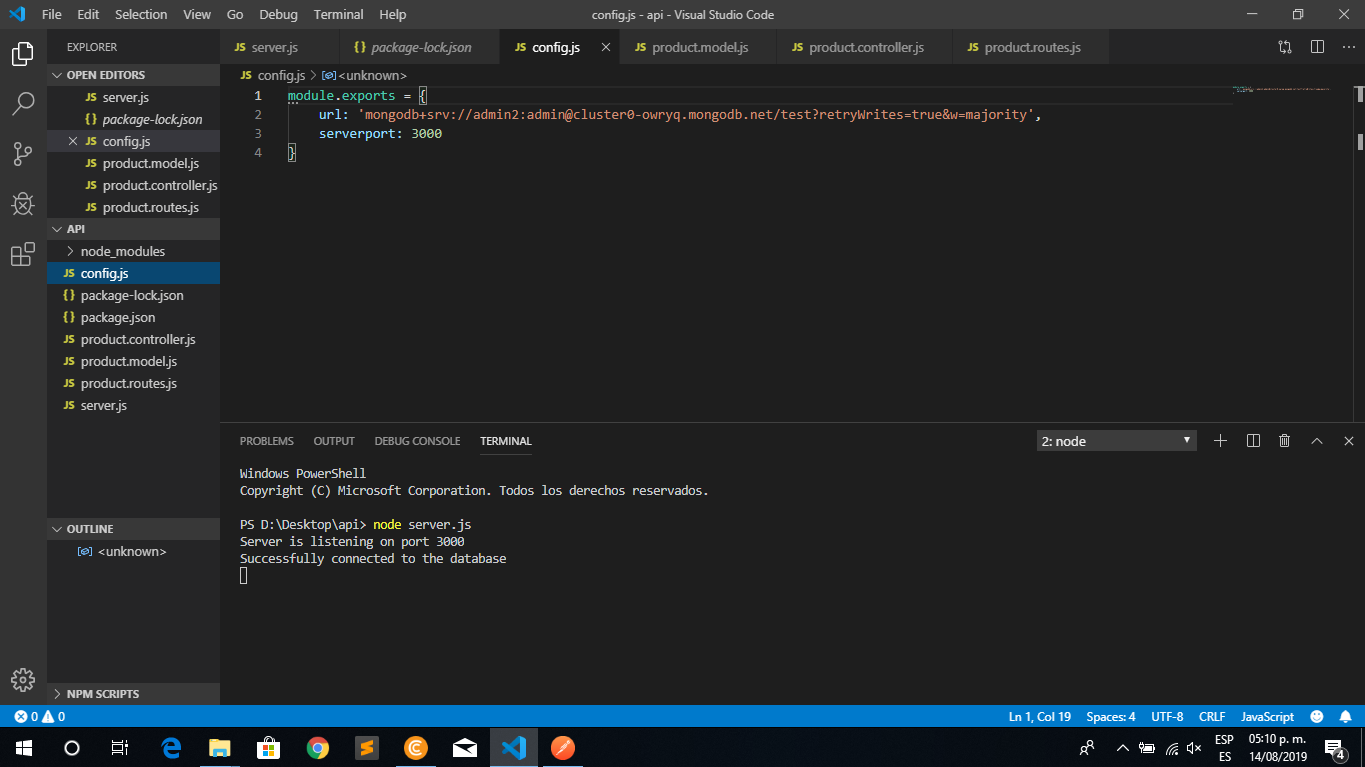This screenshot has width=1365, height=767.
Task: Open the Debug menu
Action: point(278,15)
